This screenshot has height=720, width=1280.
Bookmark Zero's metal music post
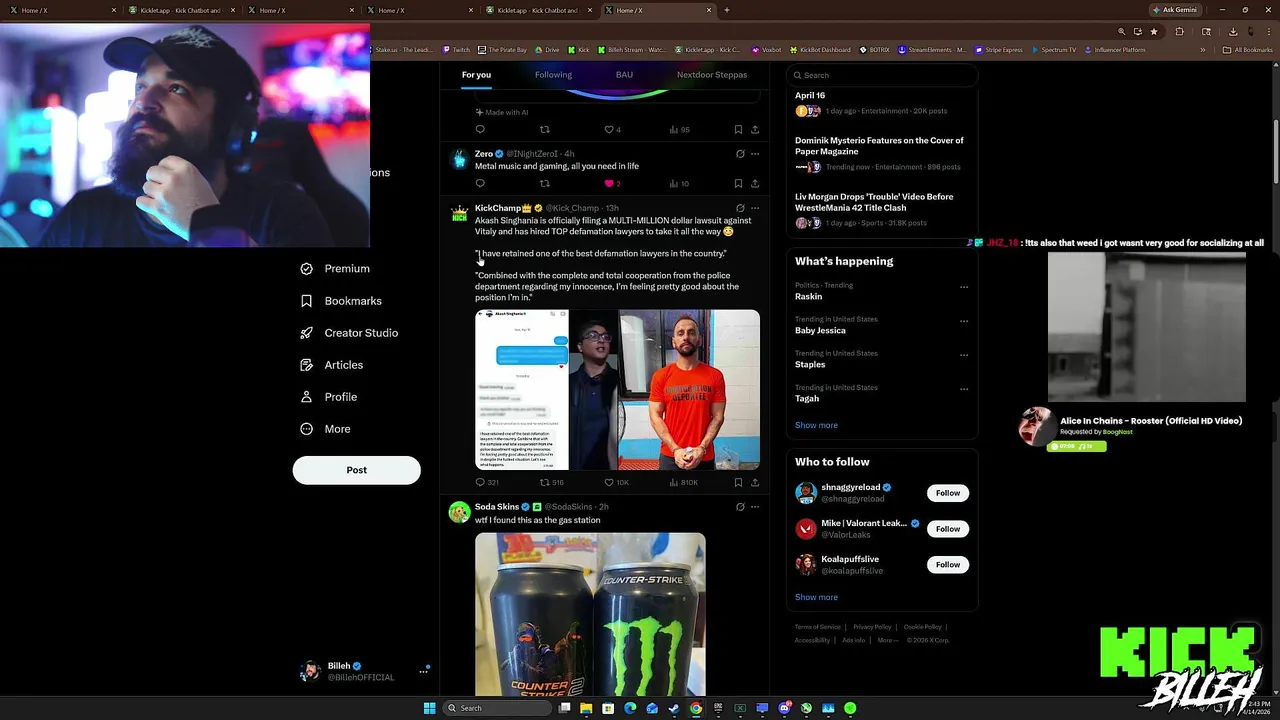738,184
